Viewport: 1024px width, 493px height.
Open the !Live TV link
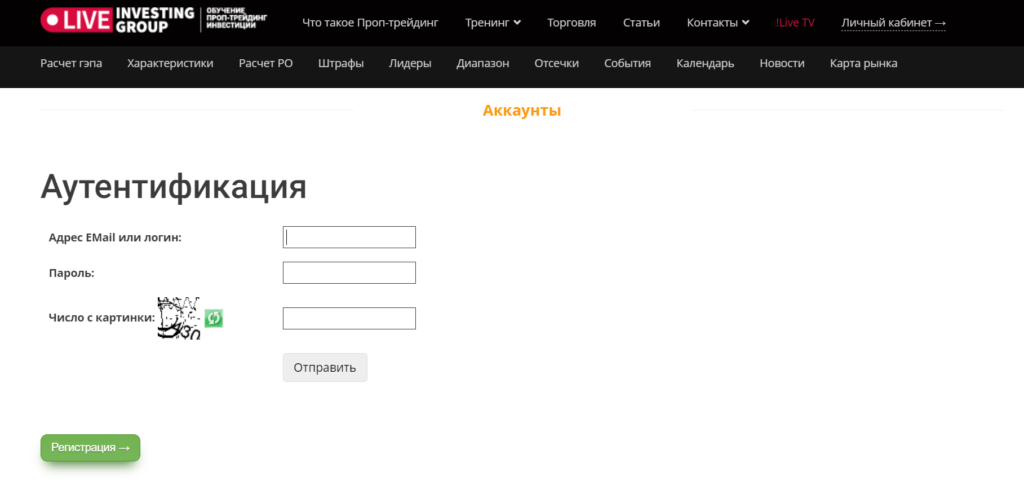tap(795, 23)
